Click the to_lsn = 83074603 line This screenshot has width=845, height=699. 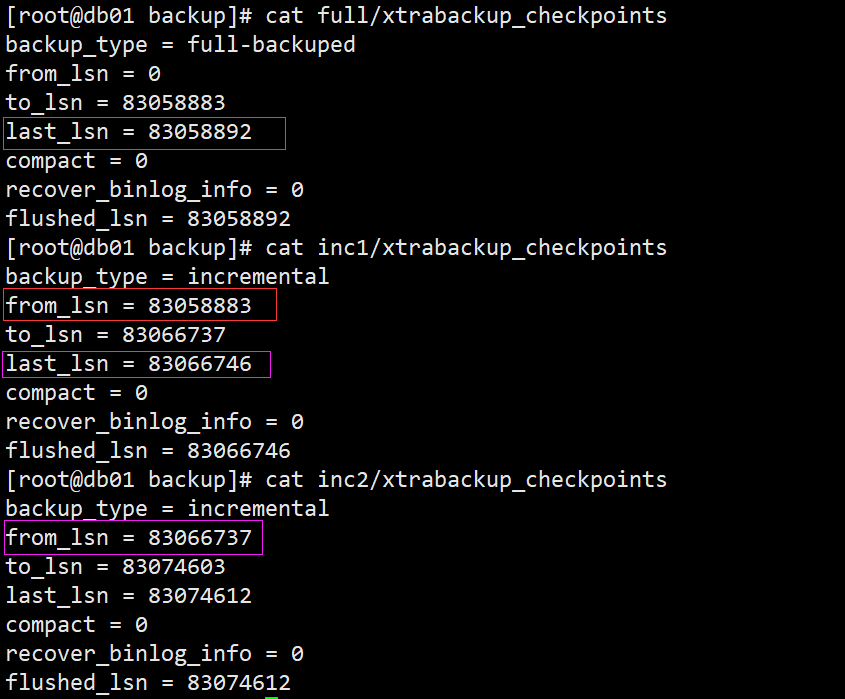pos(115,567)
